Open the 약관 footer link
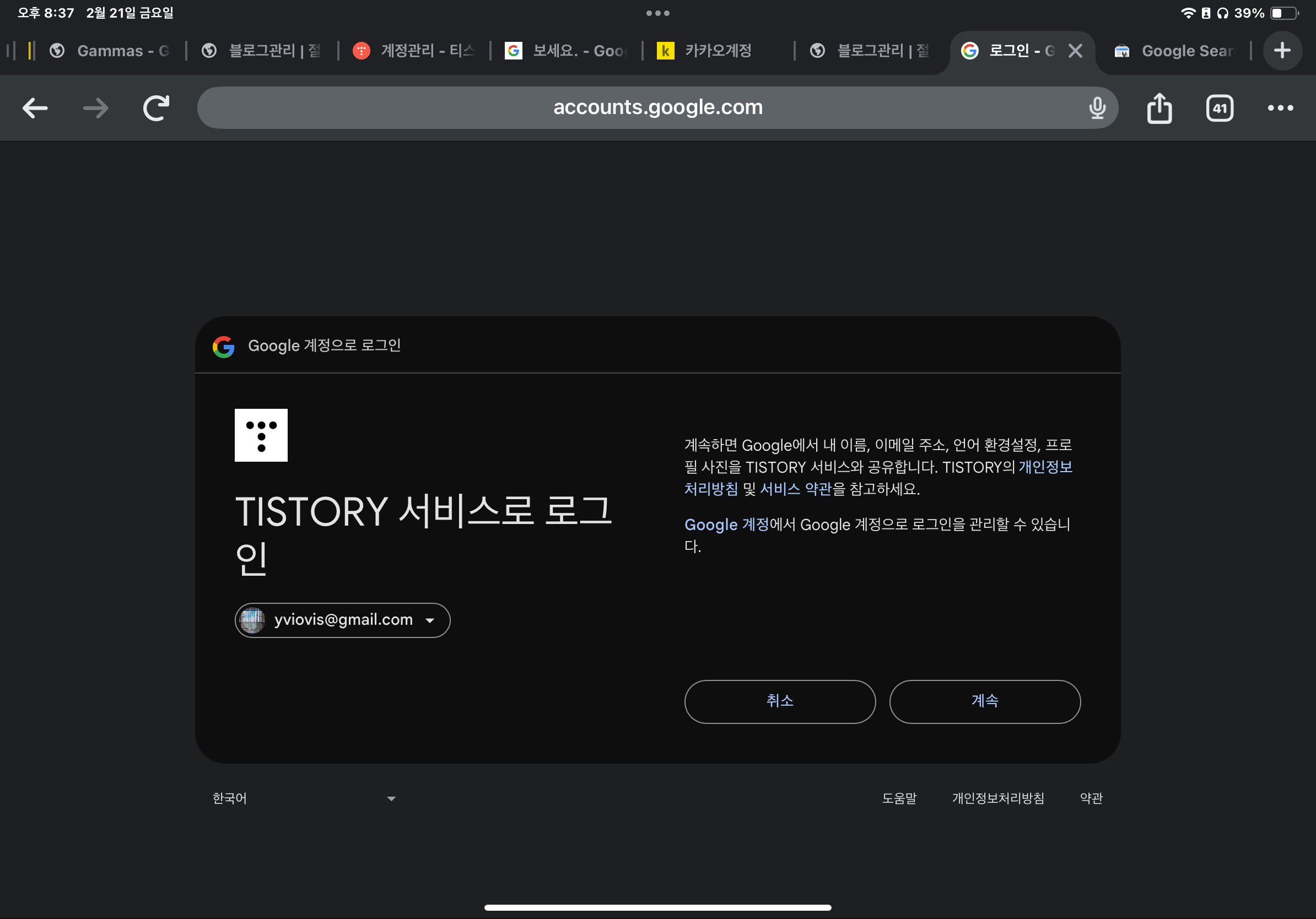The width and height of the screenshot is (1316, 919). [1091, 798]
